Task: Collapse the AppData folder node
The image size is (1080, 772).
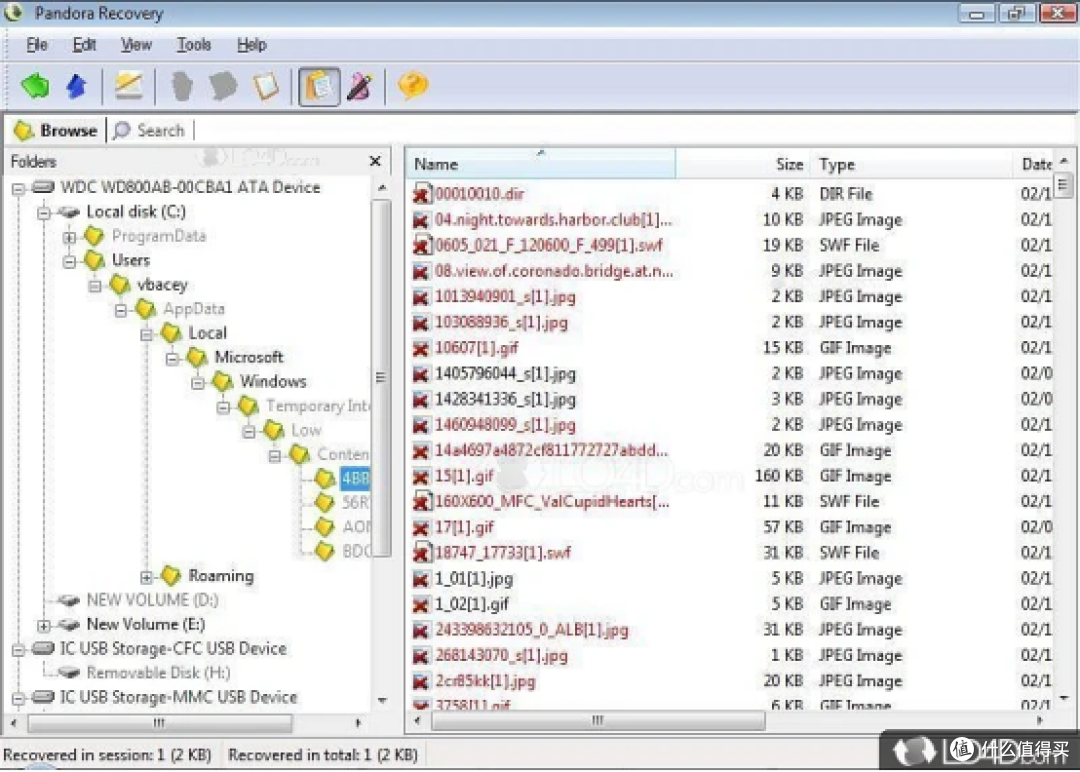Action: [121, 310]
